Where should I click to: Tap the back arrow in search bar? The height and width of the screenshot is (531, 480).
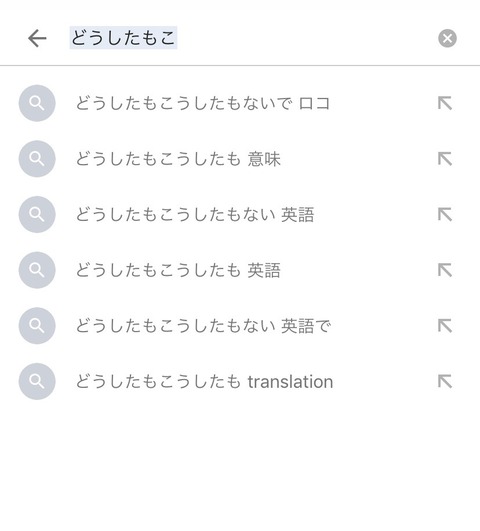coord(37,38)
